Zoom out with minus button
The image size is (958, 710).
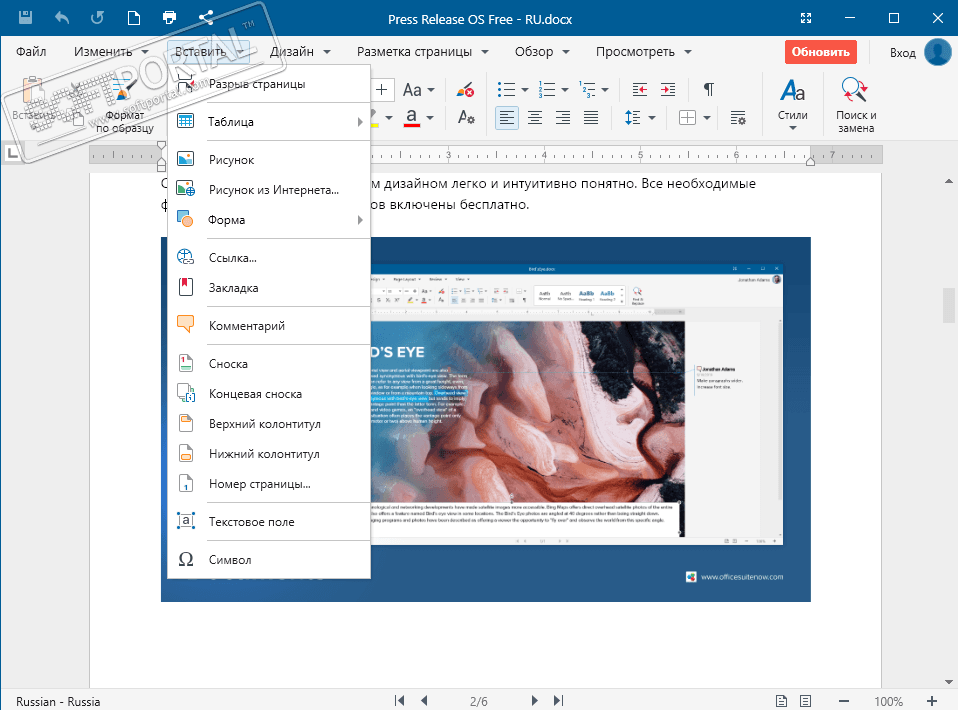pos(844,701)
